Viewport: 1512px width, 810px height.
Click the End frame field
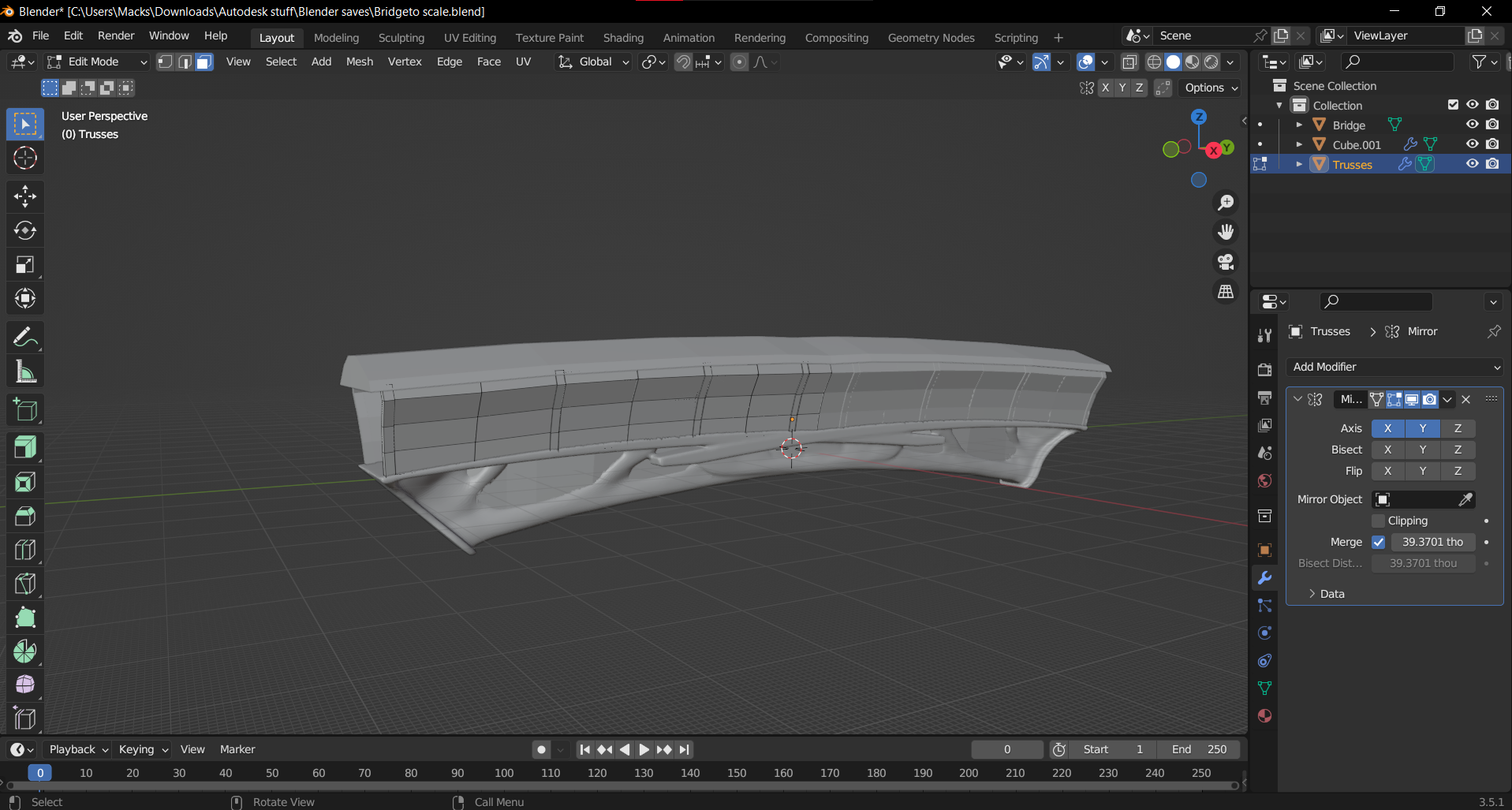(1199, 749)
